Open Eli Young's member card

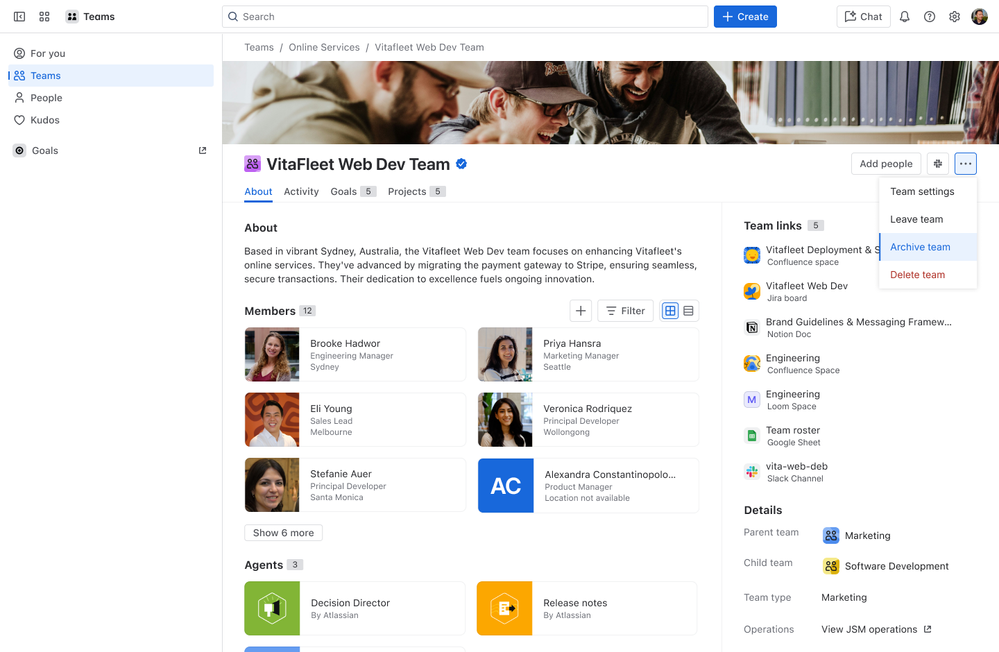point(355,419)
